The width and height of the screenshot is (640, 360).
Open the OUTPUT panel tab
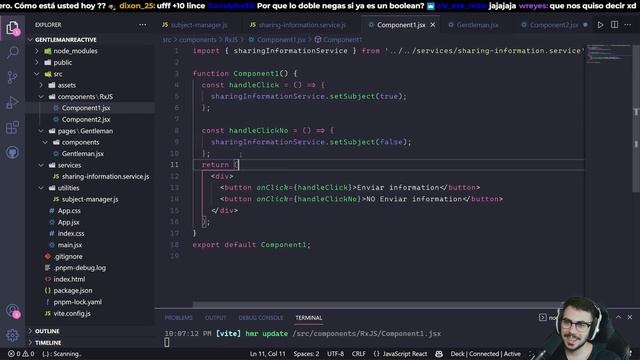[x=215, y=318]
